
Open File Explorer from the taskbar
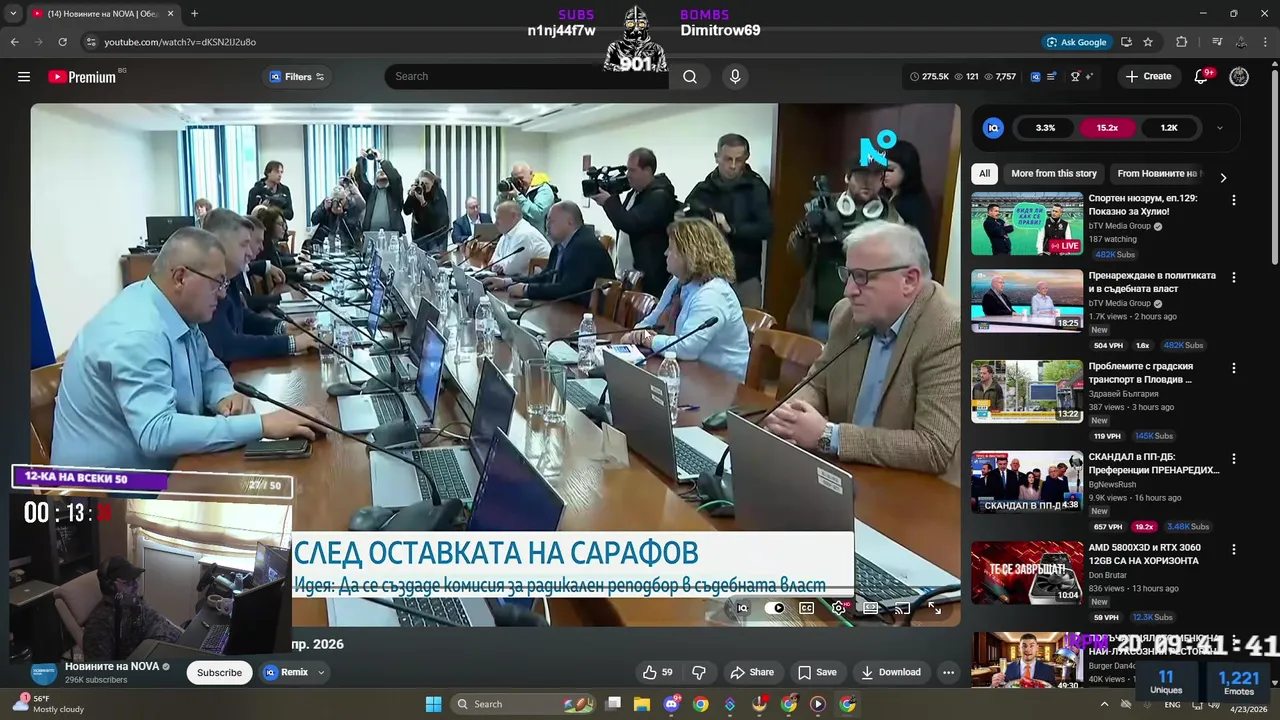click(642, 704)
